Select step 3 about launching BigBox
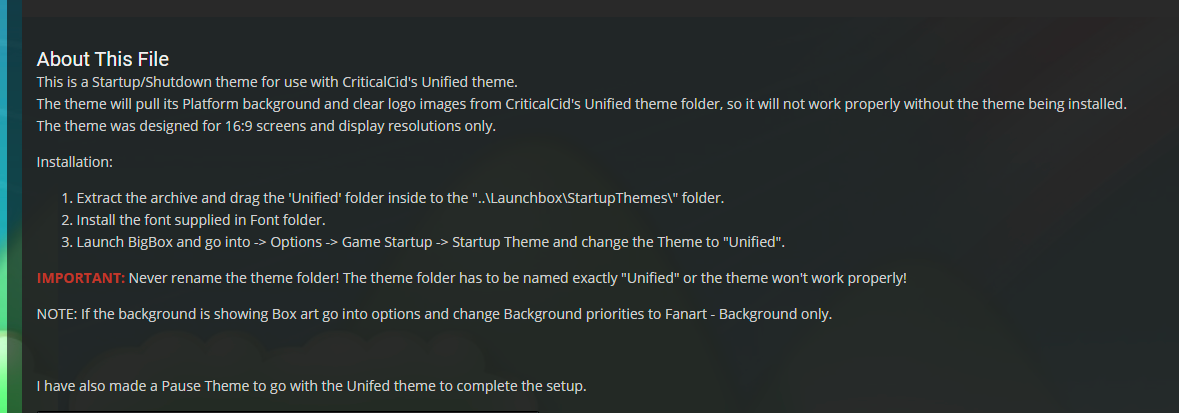The image size is (1179, 413). (x=423, y=242)
